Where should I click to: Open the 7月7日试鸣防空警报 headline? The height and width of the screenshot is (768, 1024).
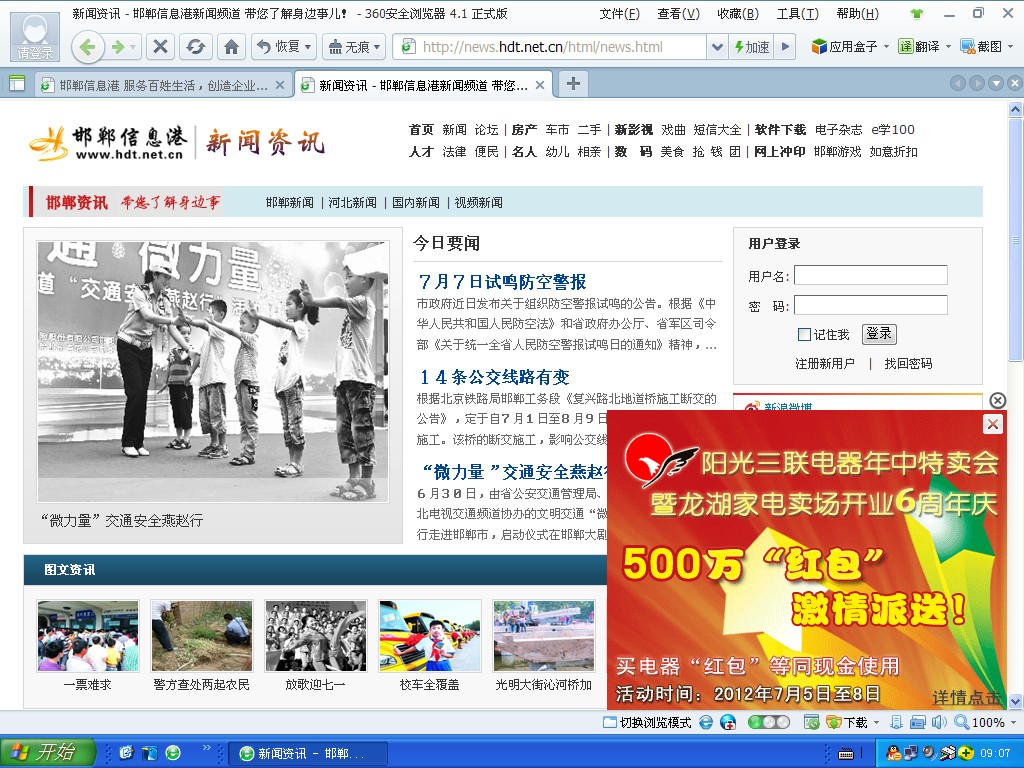tap(502, 281)
